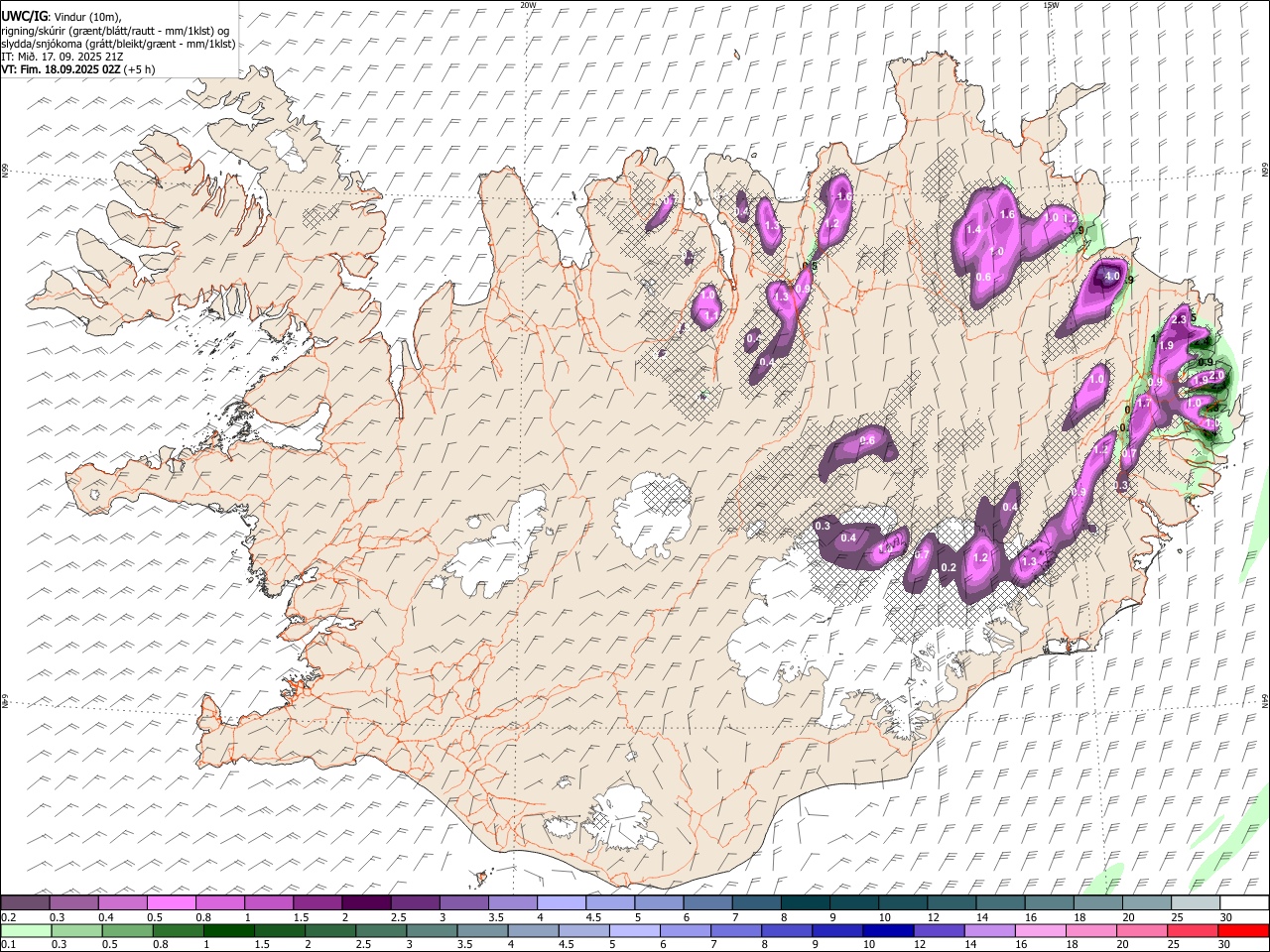
Task: Click the "1.4" precipitation value in the northeast
Action: (x=973, y=230)
